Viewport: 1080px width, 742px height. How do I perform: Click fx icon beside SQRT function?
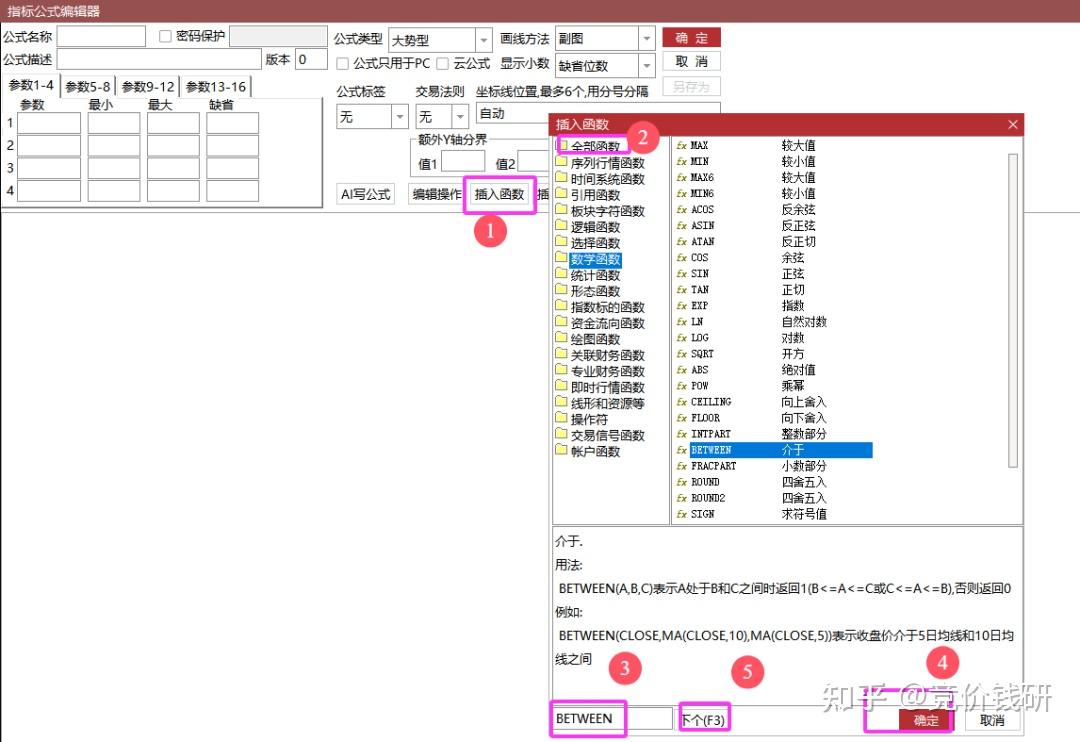(x=681, y=354)
